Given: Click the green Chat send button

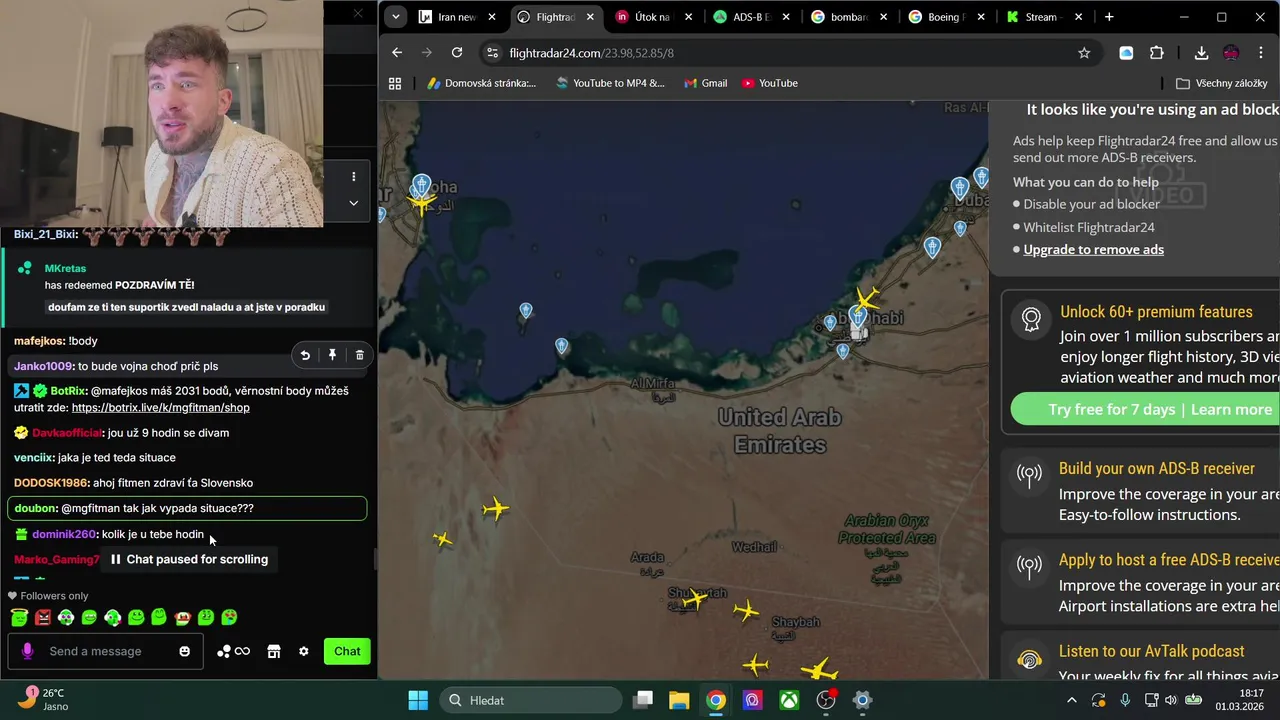Looking at the screenshot, I should coord(347,651).
